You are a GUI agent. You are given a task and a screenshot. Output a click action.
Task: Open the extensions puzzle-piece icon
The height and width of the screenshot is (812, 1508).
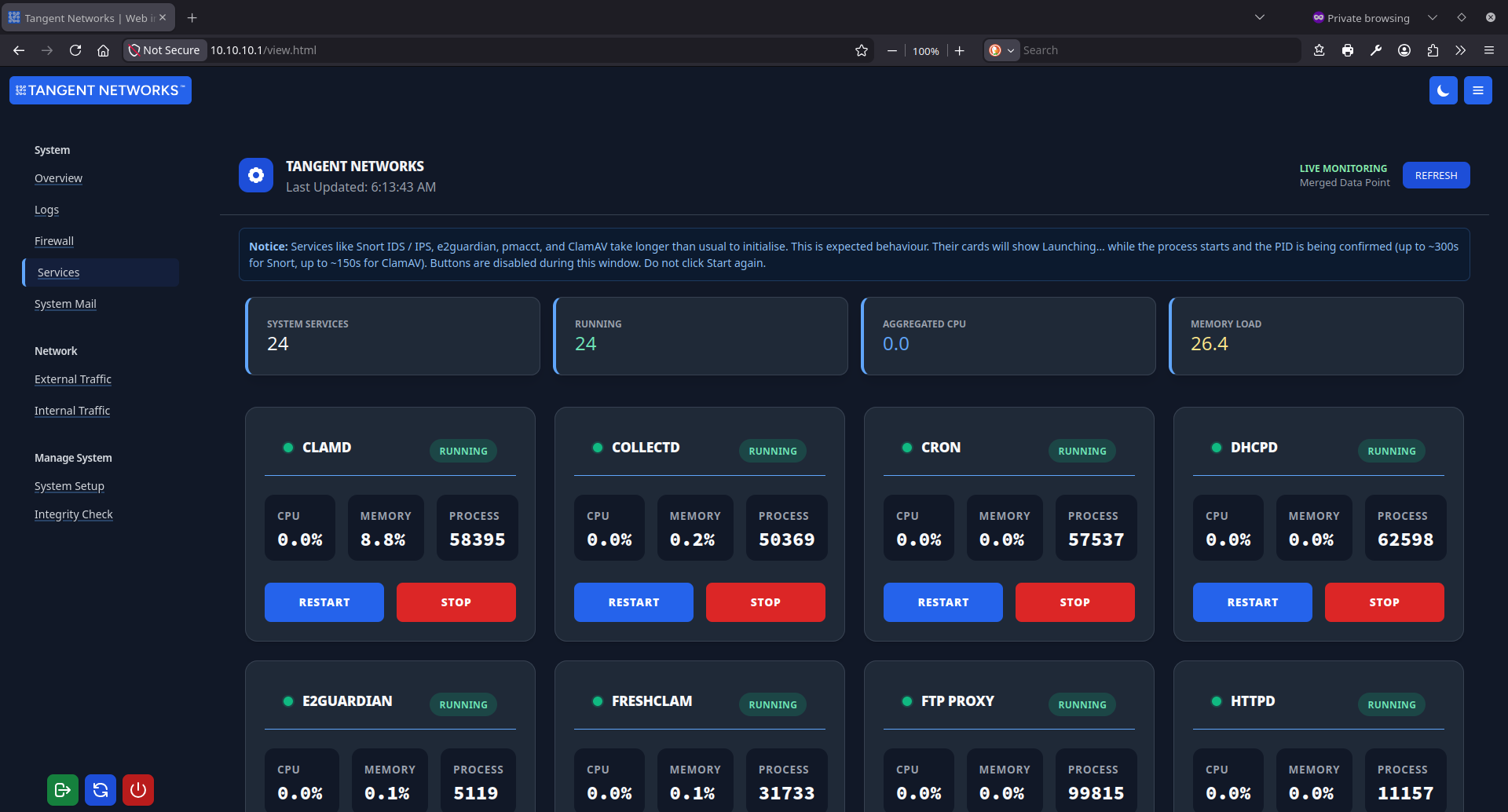click(1433, 49)
